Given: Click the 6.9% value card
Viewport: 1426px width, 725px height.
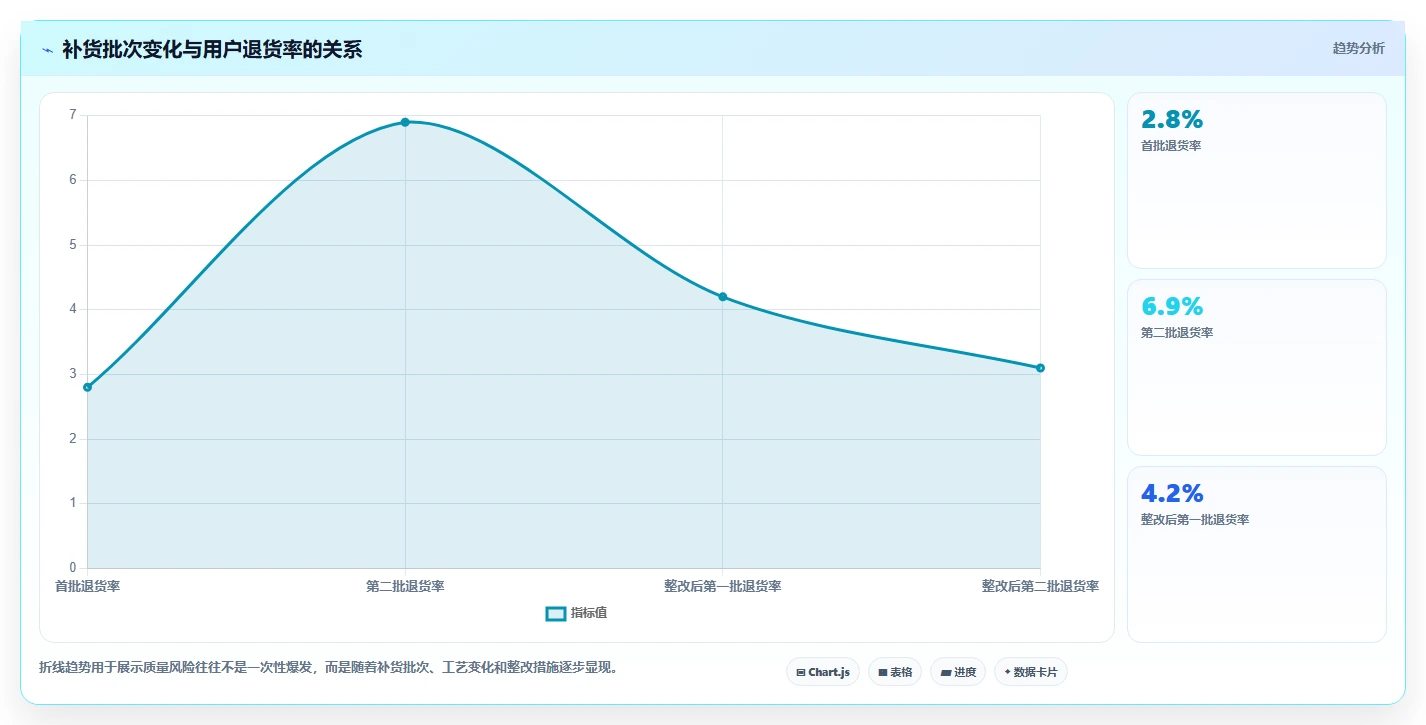Looking at the screenshot, I should pos(1257,367).
